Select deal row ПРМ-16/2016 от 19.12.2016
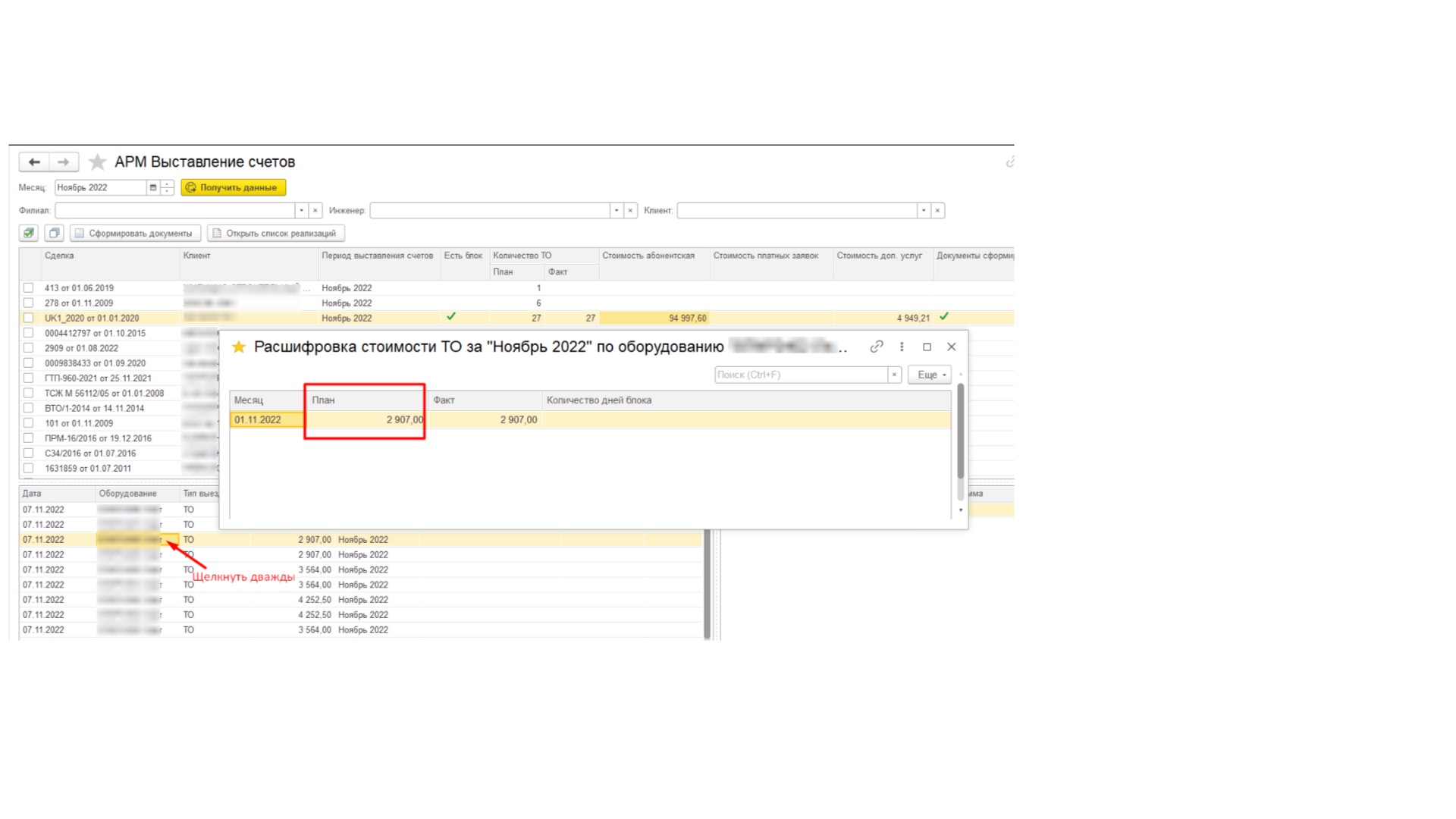The image size is (1456, 819). tap(118, 438)
